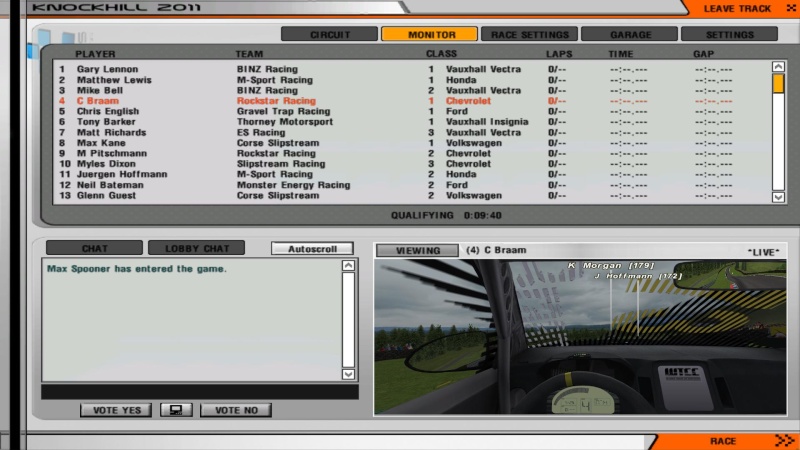Click the live camera preview of C Braam
This screenshot has width=800, height=450.
coord(580,337)
